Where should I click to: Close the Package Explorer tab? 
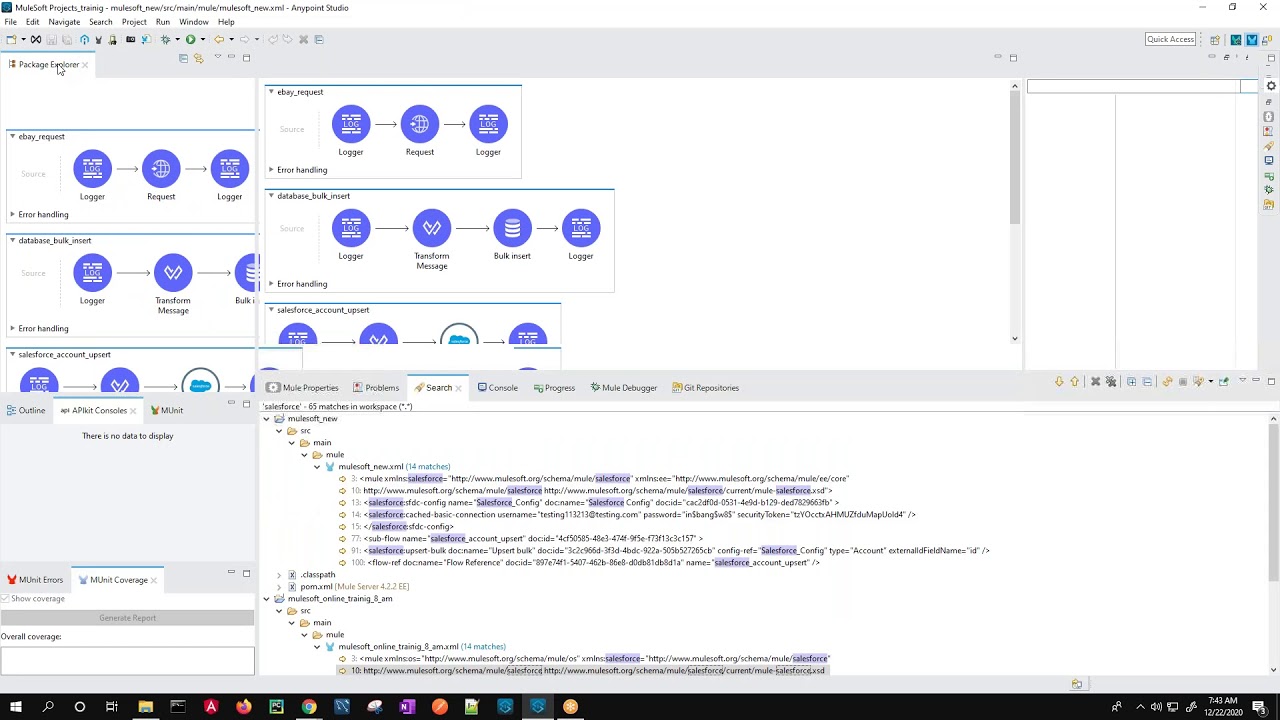click(x=85, y=65)
